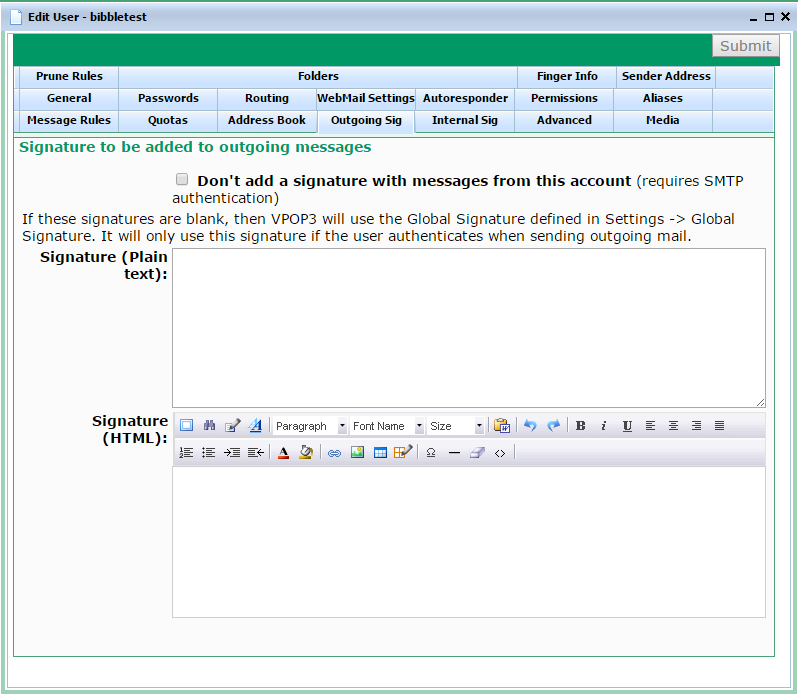The image size is (798, 695).
Task: Click the italic formatting icon
Action: [x=604, y=426]
